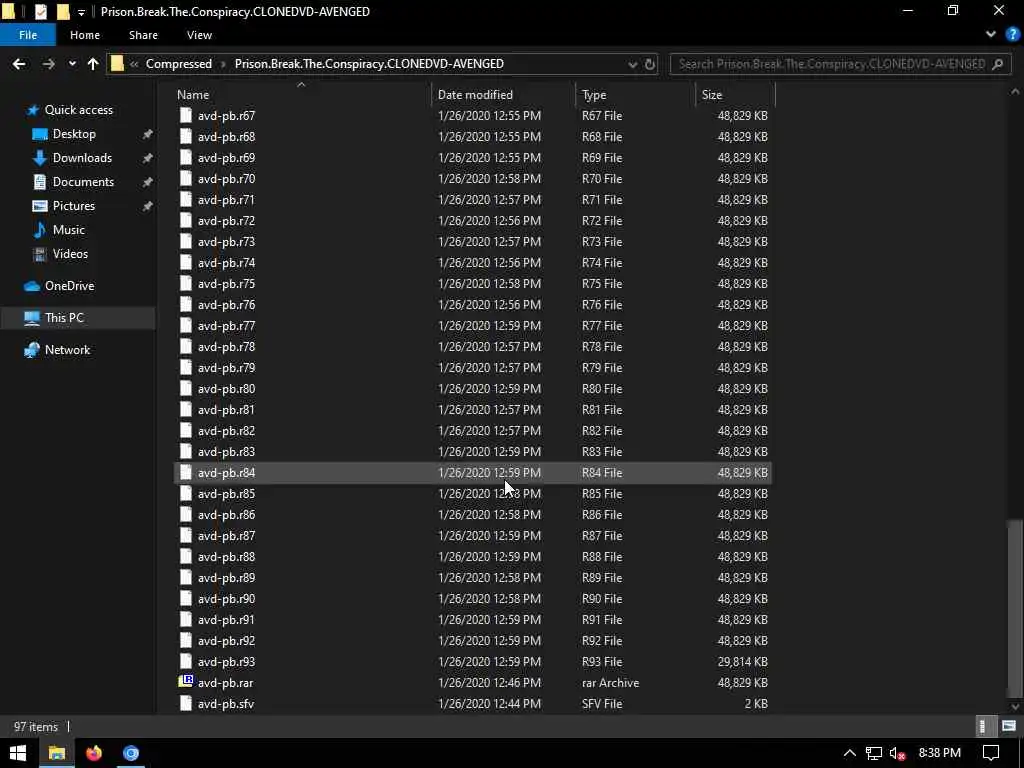
Task: Open Pictures in the navigation pane
Action: point(74,206)
